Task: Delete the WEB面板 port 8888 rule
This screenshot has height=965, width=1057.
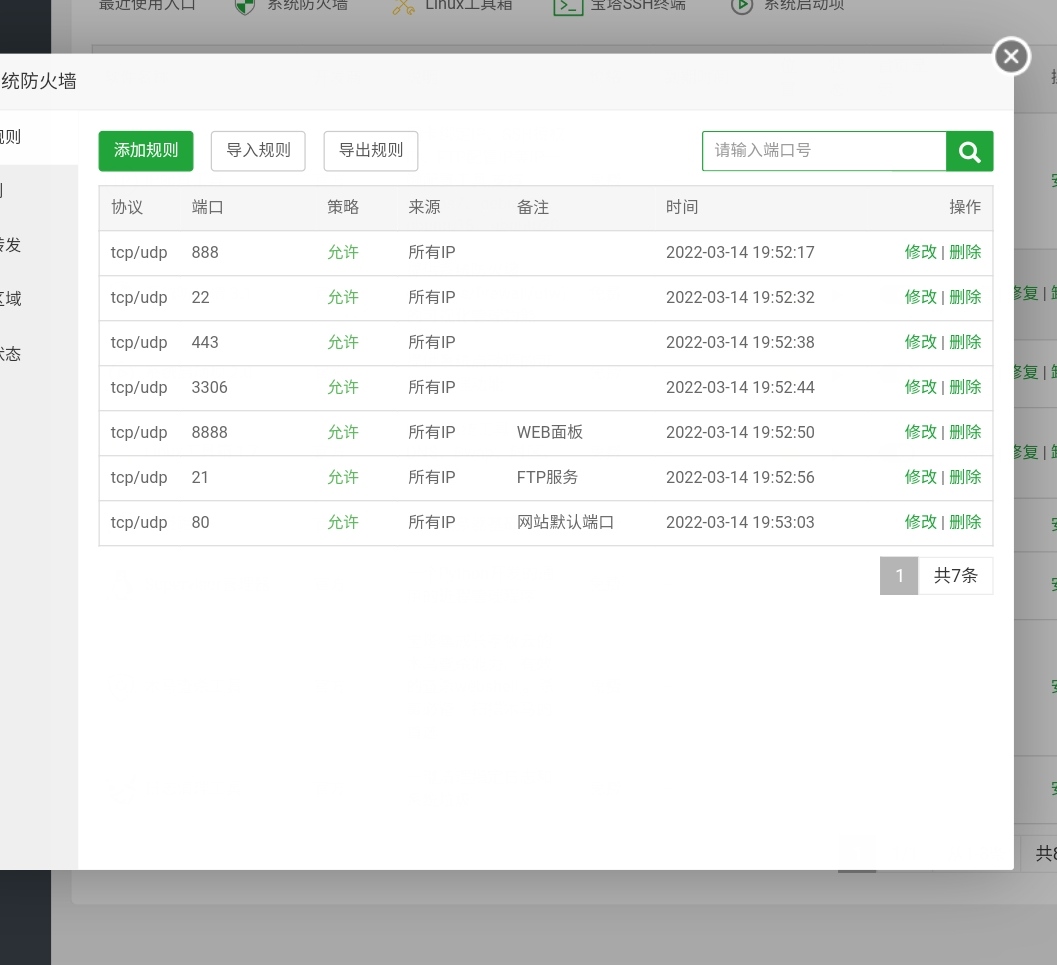Action: pyautogui.click(x=965, y=432)
